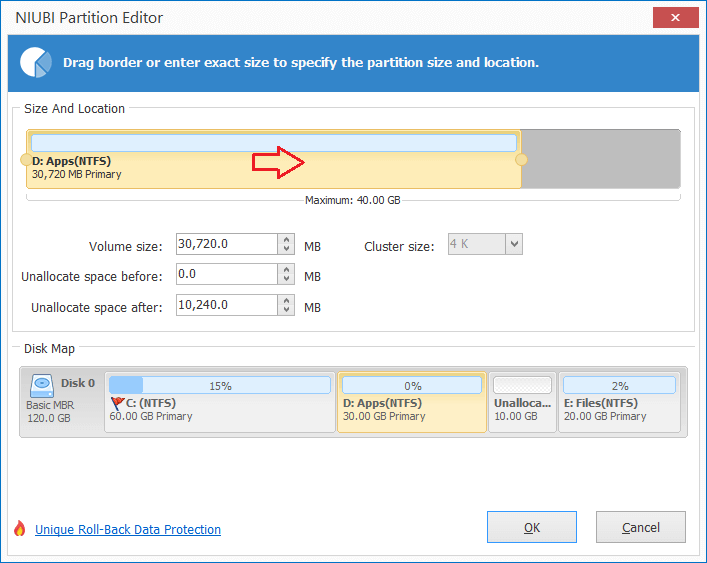Decrease Volume size with down spinner arrow

click(x=286, y=249)
